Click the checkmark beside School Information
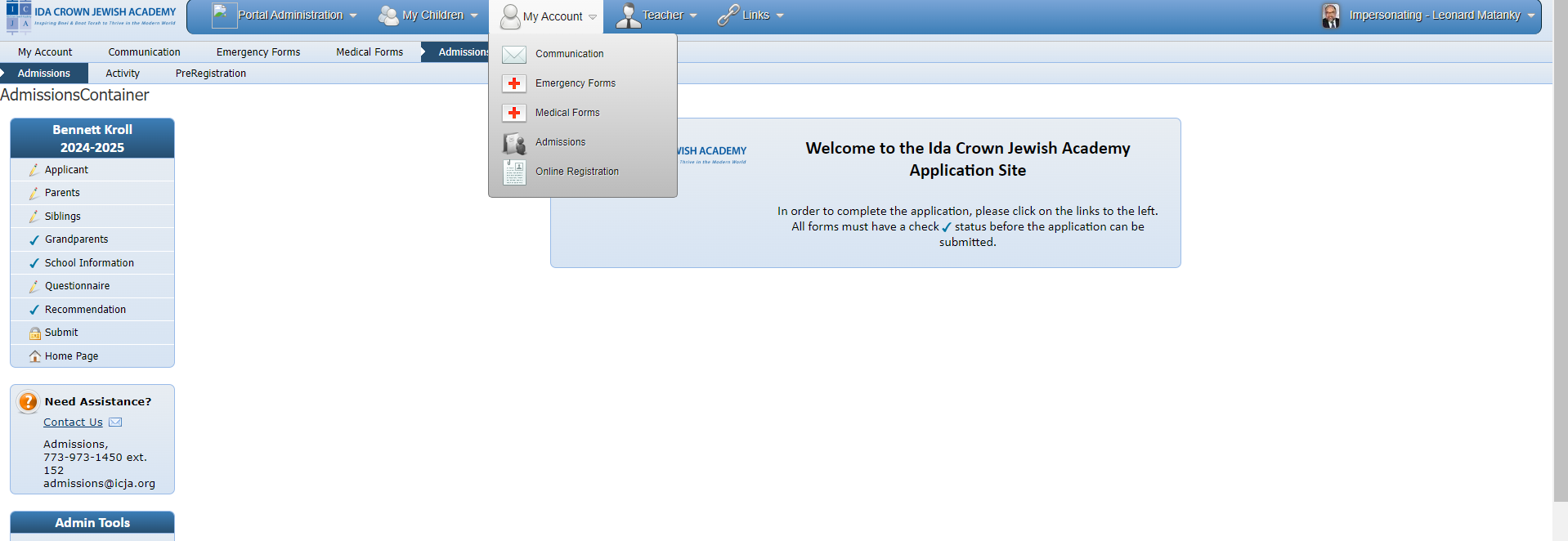 click(x=34, y=263)
